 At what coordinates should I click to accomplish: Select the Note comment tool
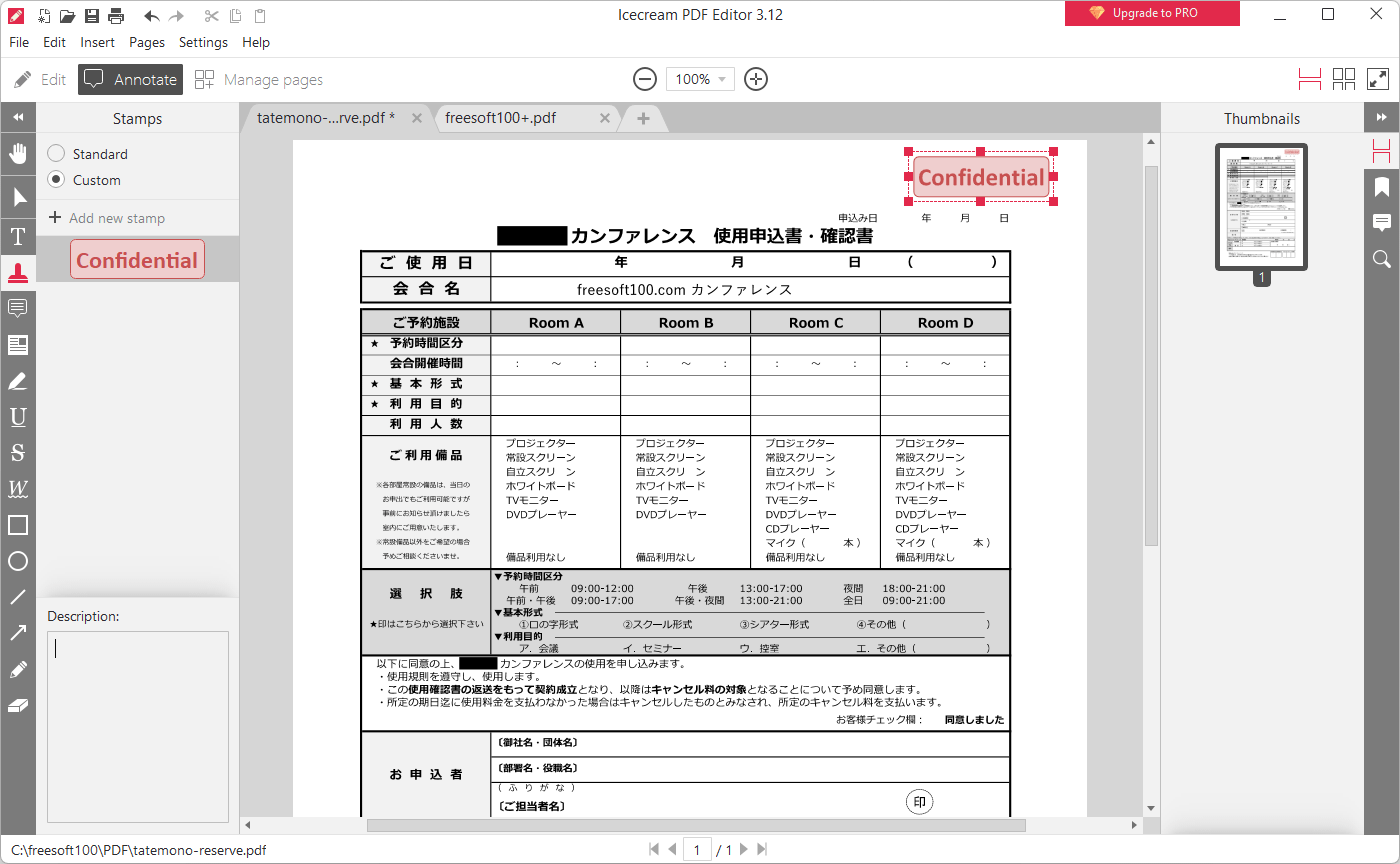(18, 308)
